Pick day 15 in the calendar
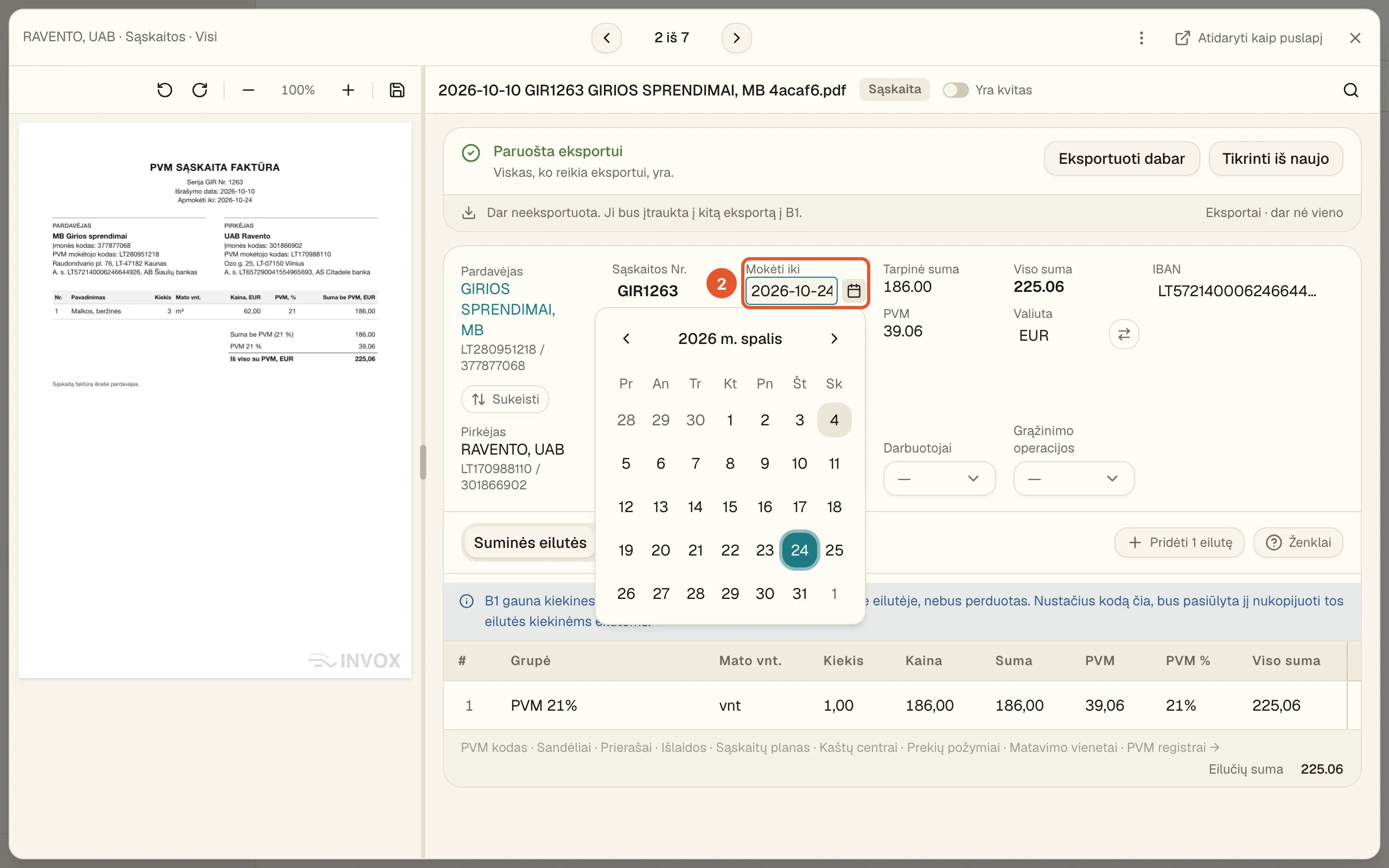Viewport: 1389px width, 868px height. click(730, 507)
